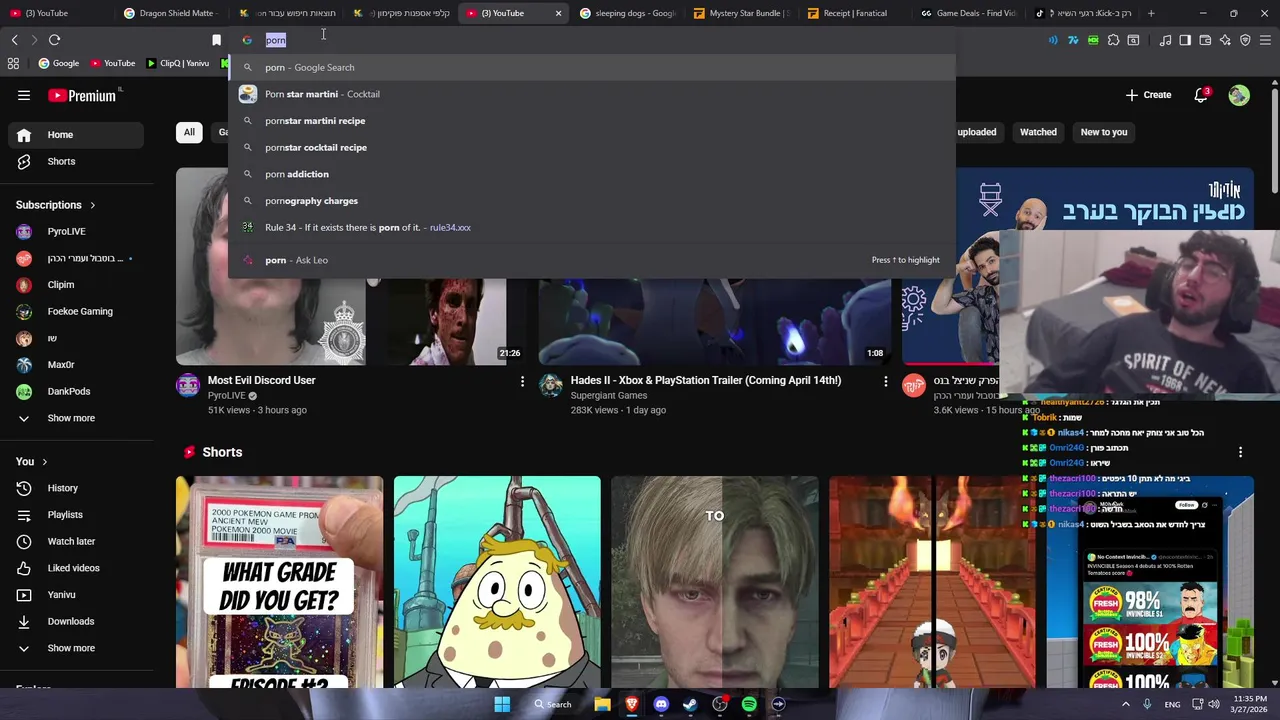
Task: Open a new browser tab with plus button
Action: tap(1151, 13)
